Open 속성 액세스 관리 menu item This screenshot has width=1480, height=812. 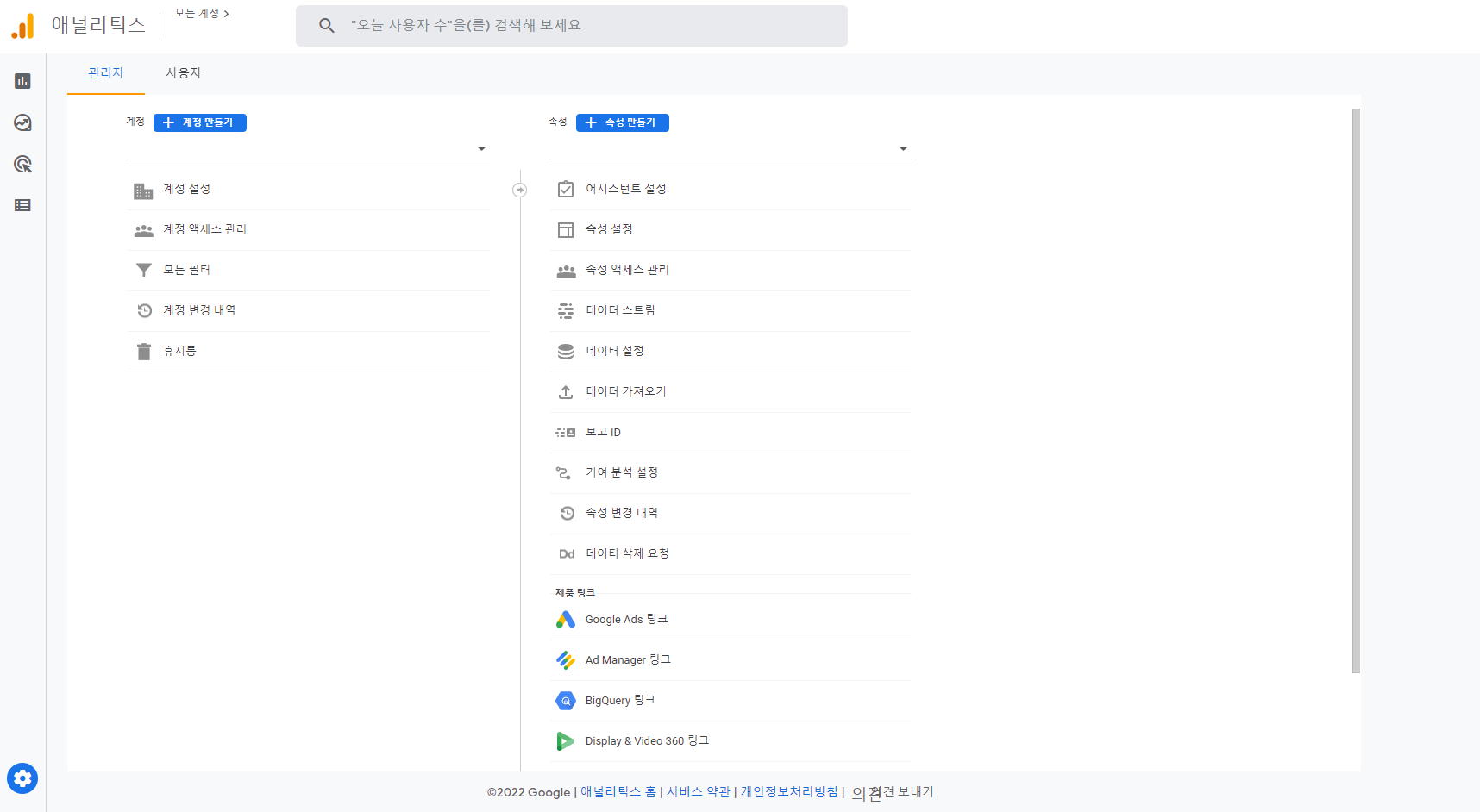[731, 271]
